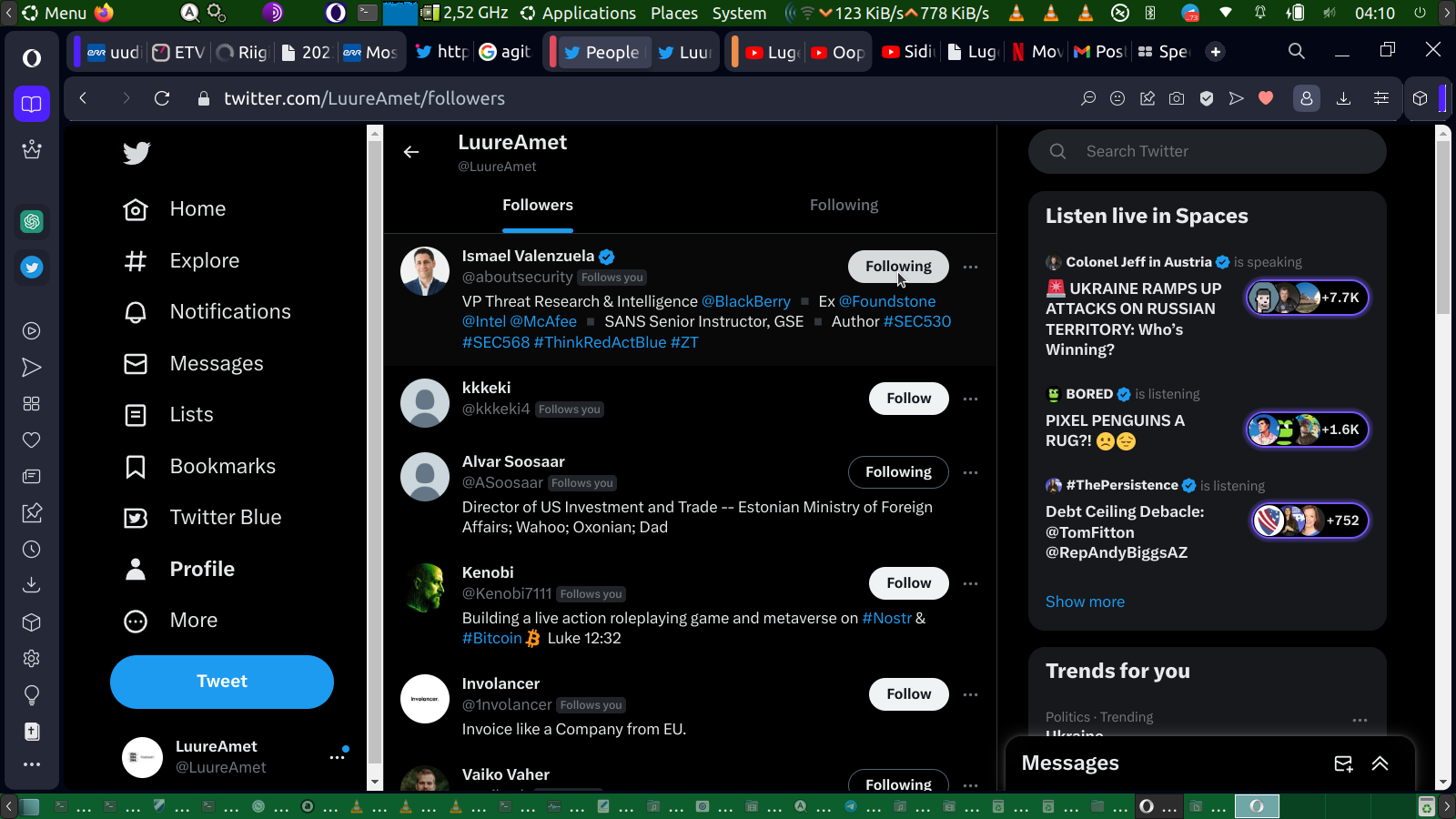Open the #Nostr hashtag link
The width and height of the screenshot is (1456, 819).
(x=886, y=618)
